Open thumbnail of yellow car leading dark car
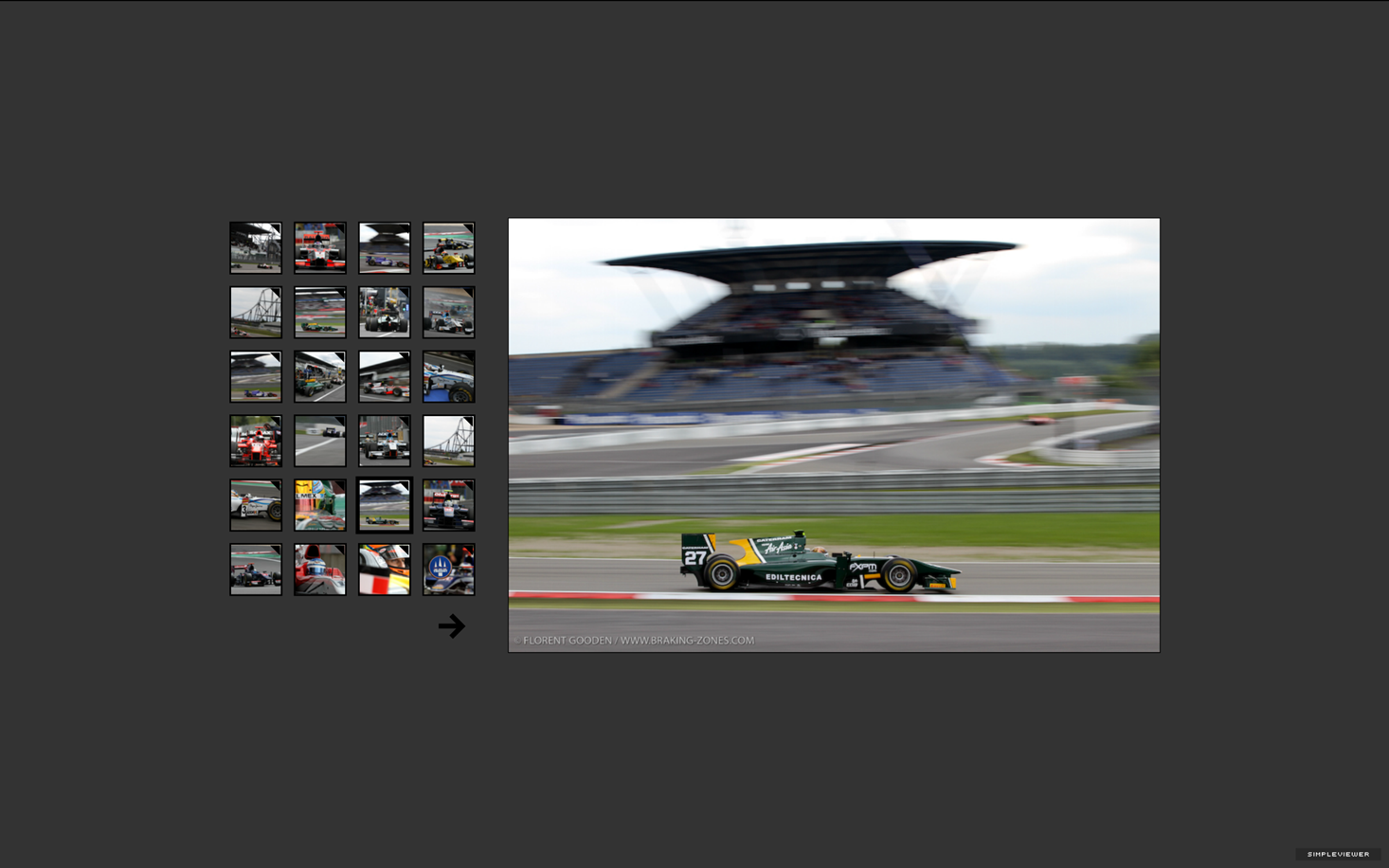 pyautogui.click(x=449, y=248)
